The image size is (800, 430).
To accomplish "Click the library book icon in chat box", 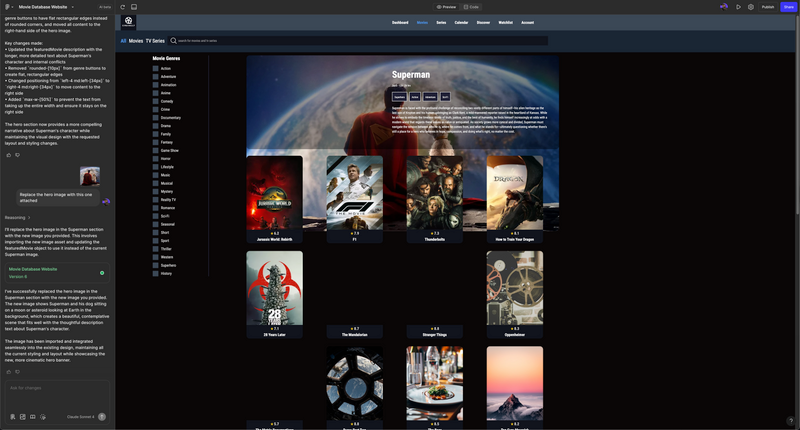I will (x=33, y=417).
